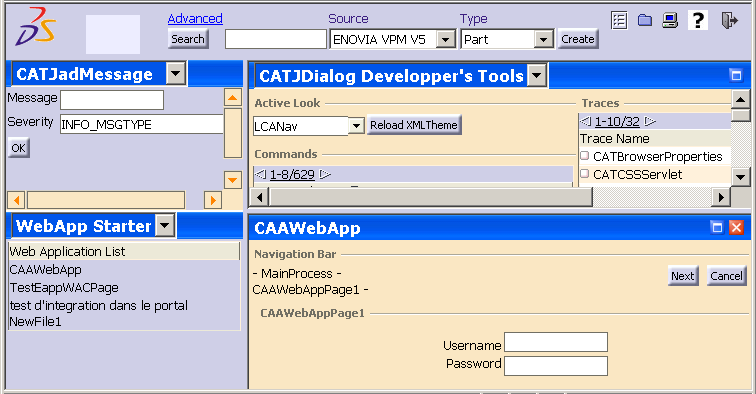Viewport: 756px width, 394px height.
Task: Go to previous page of Traces list
Action: point(585,121)
